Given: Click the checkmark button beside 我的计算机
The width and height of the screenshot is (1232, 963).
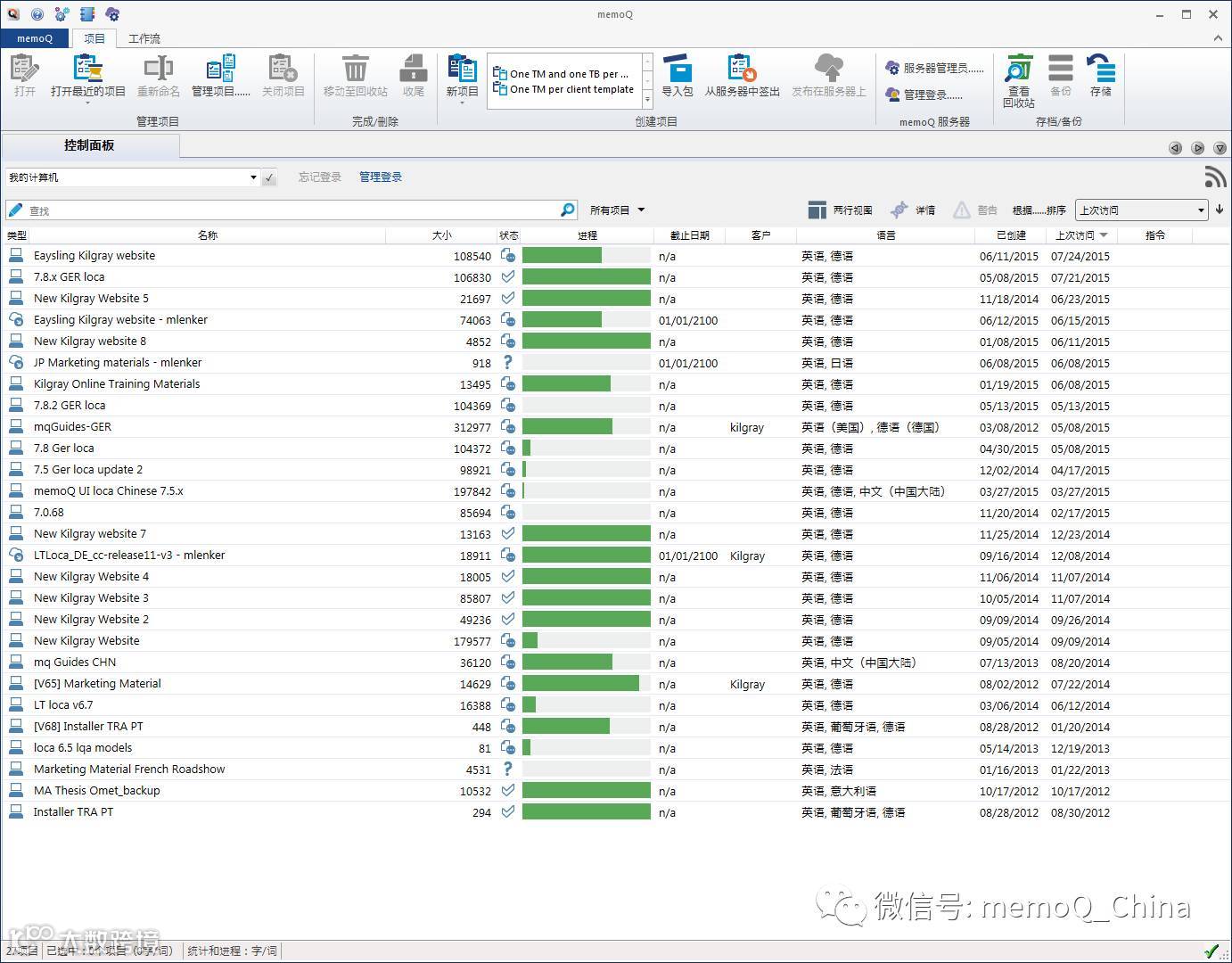Looking at the screenshot, I should (269, 177).
